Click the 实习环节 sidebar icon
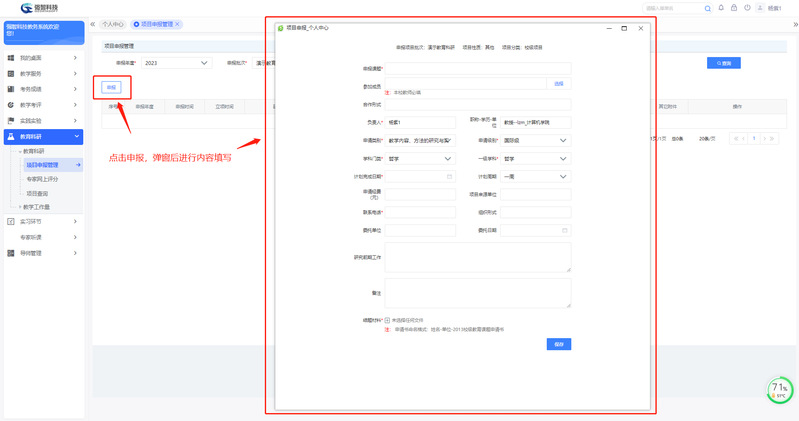Image resolution: width=799 pixels, height=421 pixels. click(11, 221)
